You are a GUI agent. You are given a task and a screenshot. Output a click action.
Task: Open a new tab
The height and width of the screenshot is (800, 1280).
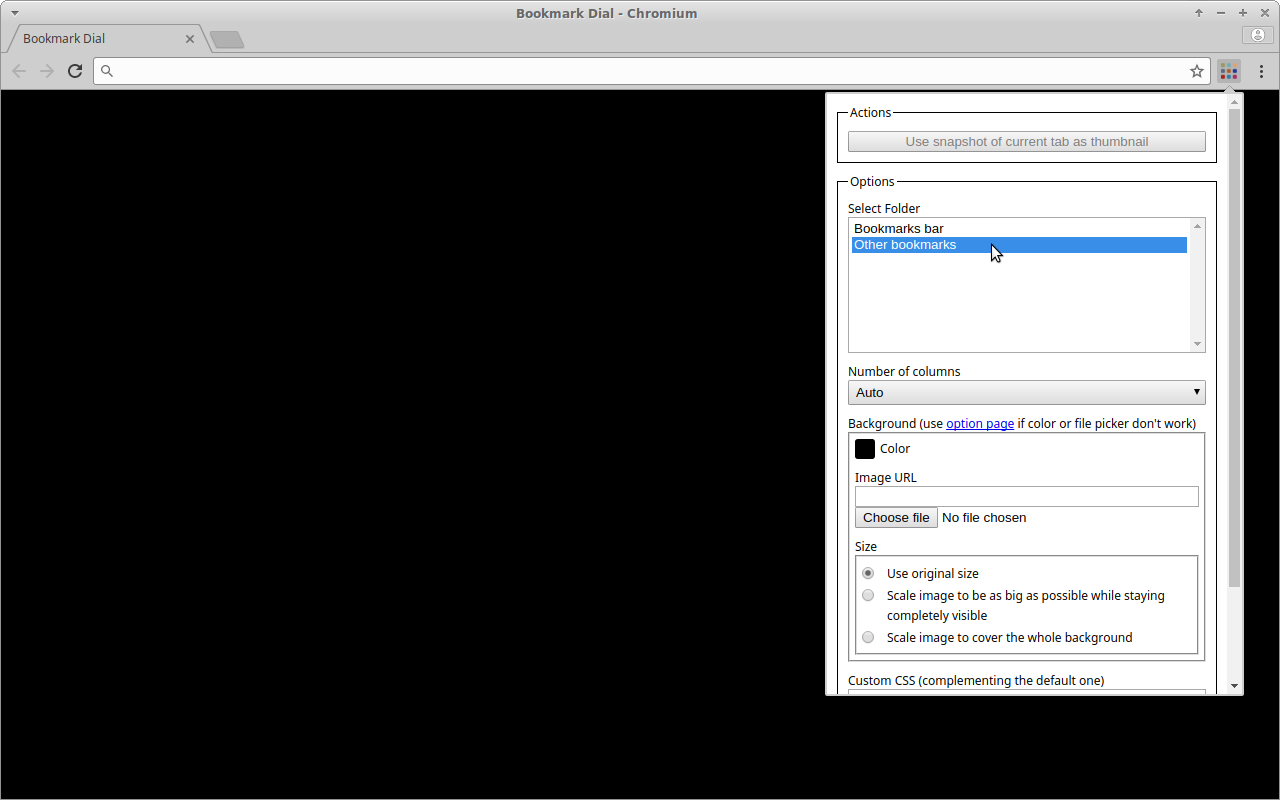tap(227, 39)
